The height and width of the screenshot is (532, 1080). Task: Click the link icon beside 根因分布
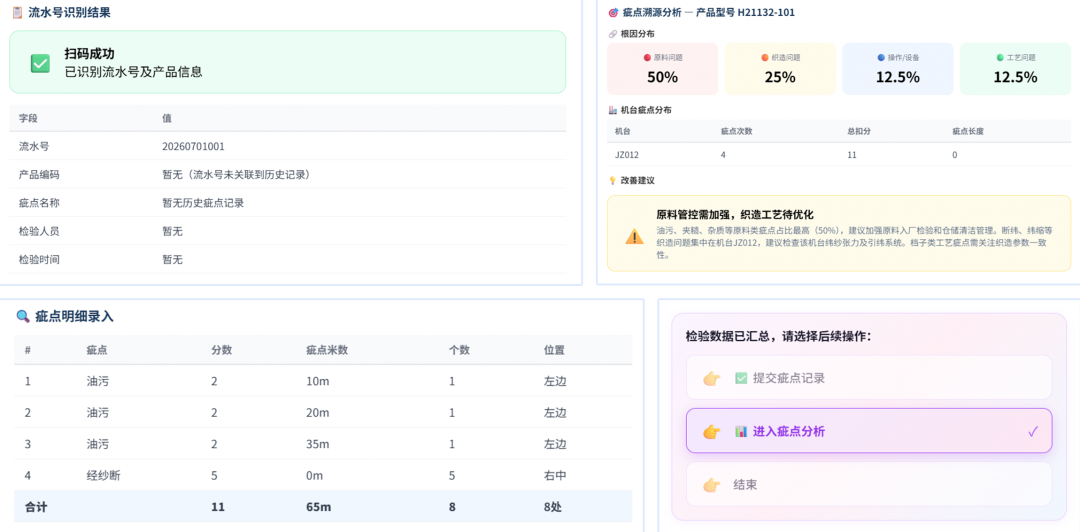click(612, 33)
